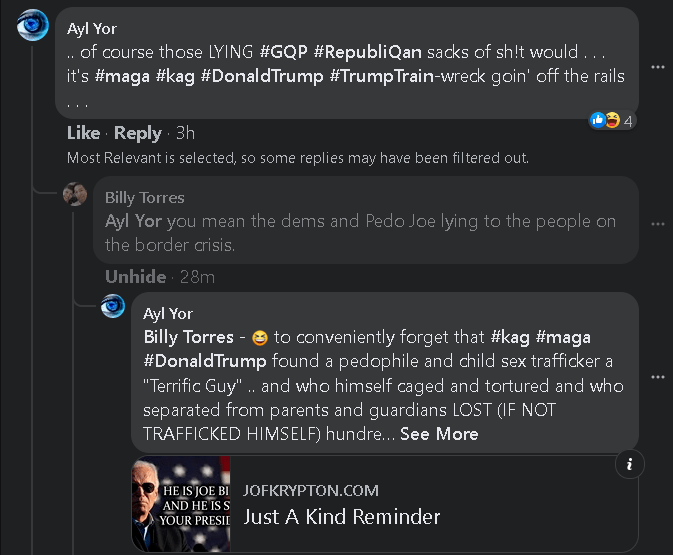
Task: Expand reply text with See More
Action: pyautogui.click(x=439, y=434)
